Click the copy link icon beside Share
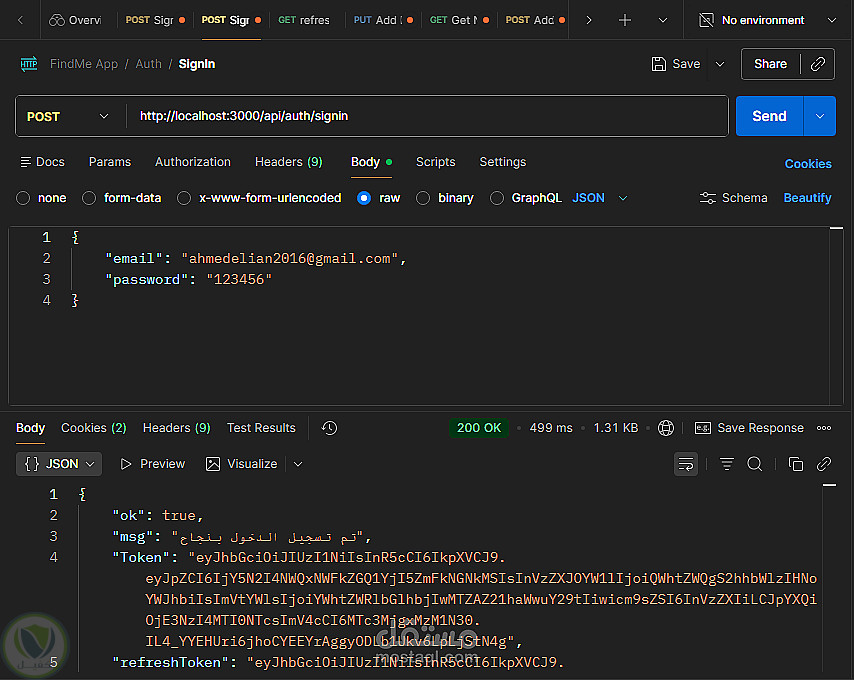Image resolution: width=854 pixels, height=680 pixels. [818, 64]
